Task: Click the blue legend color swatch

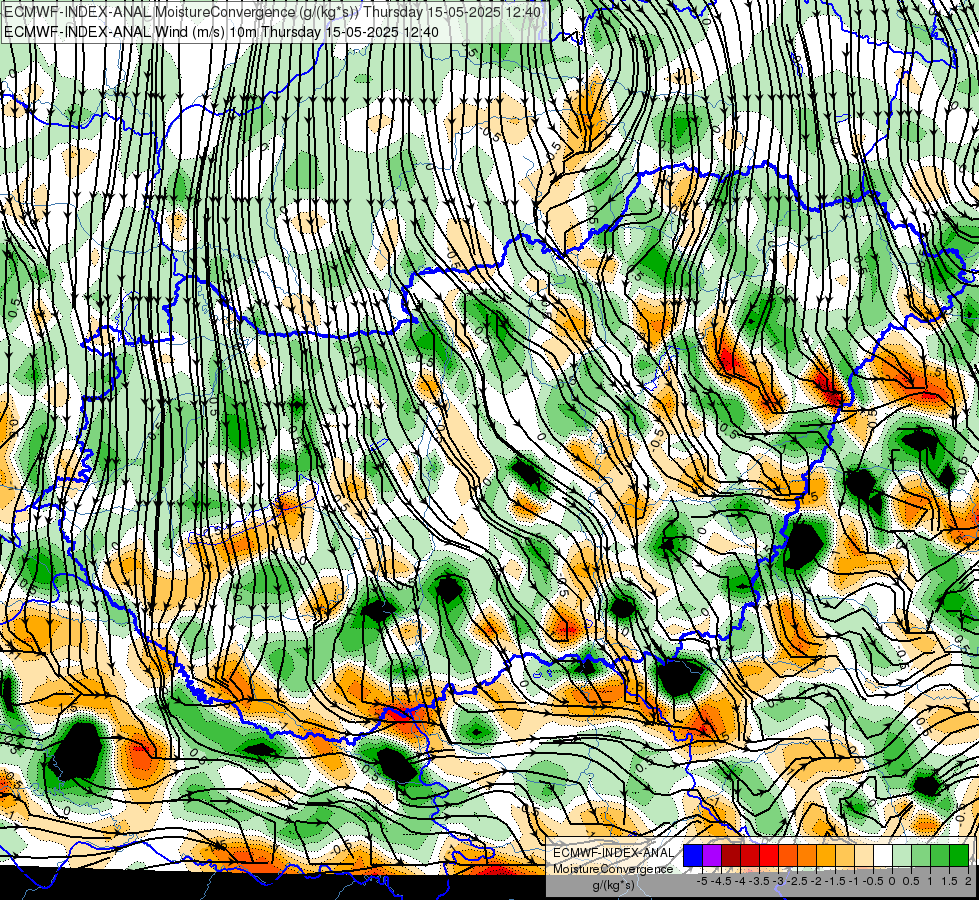Action: (693, 856)
